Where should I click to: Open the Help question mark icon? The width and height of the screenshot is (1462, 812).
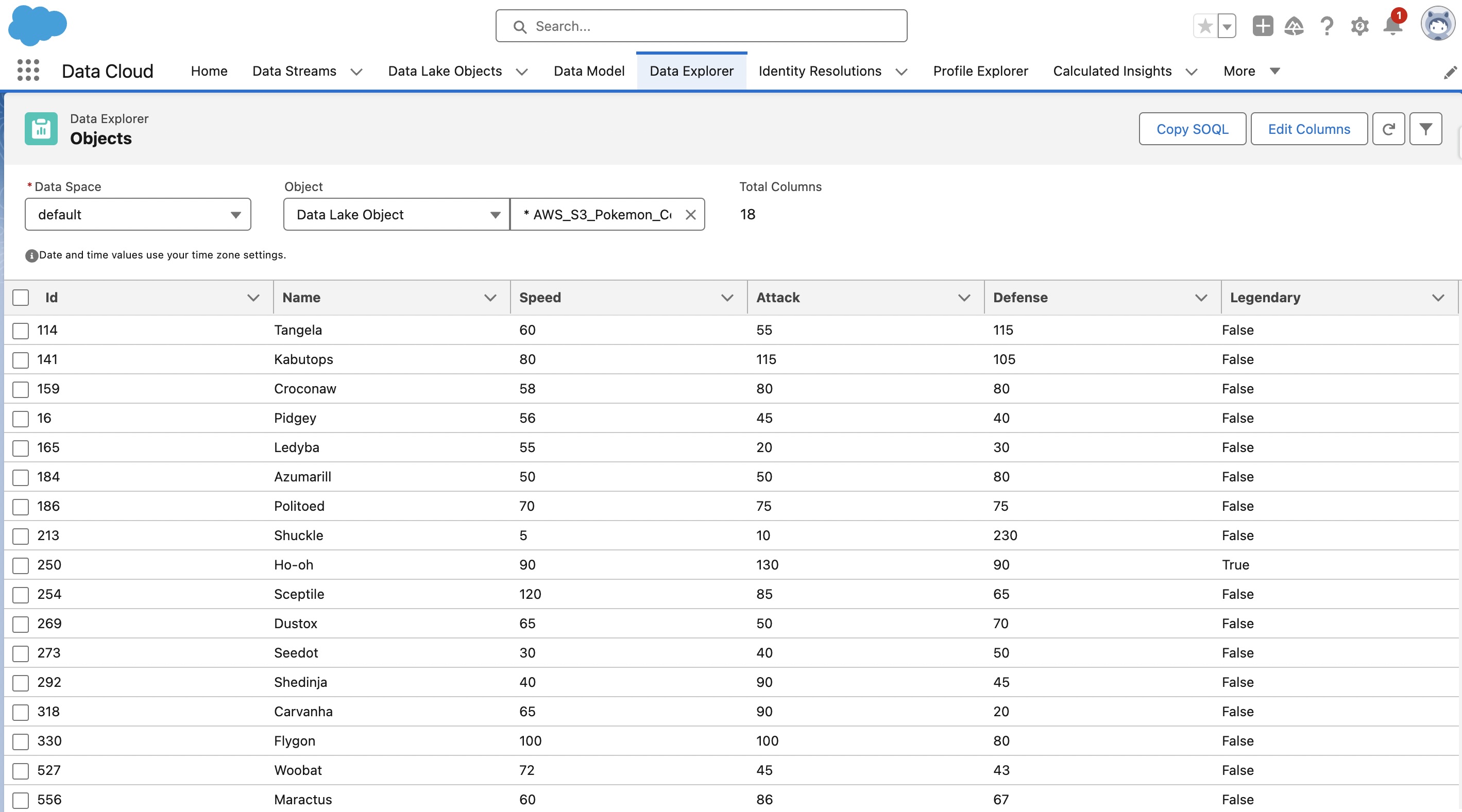[x=1327, y=26]
